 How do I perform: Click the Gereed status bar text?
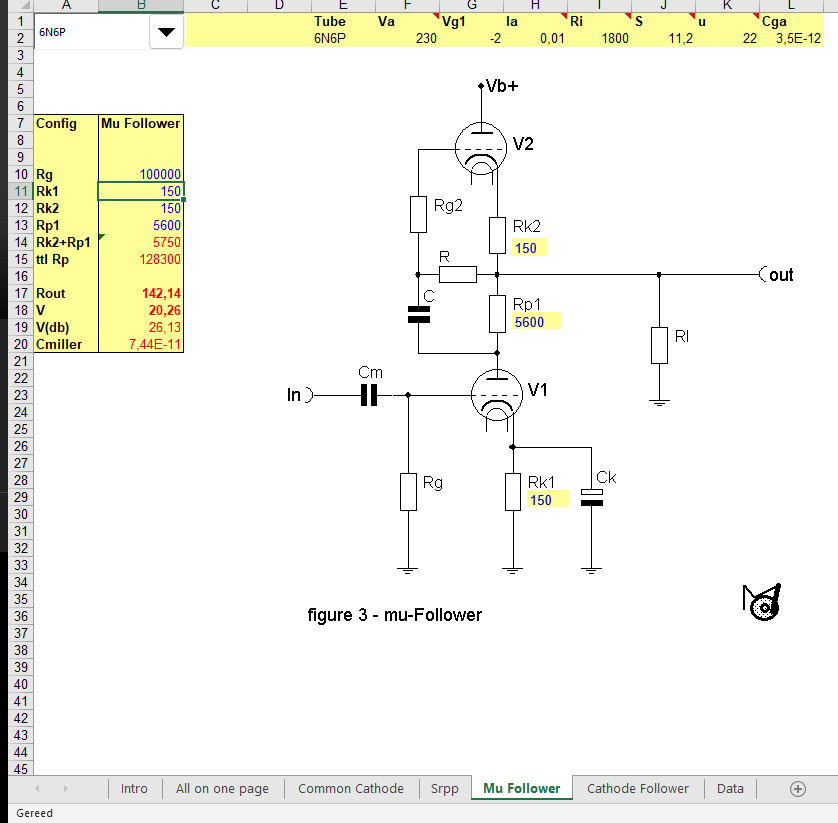(34, 813)
